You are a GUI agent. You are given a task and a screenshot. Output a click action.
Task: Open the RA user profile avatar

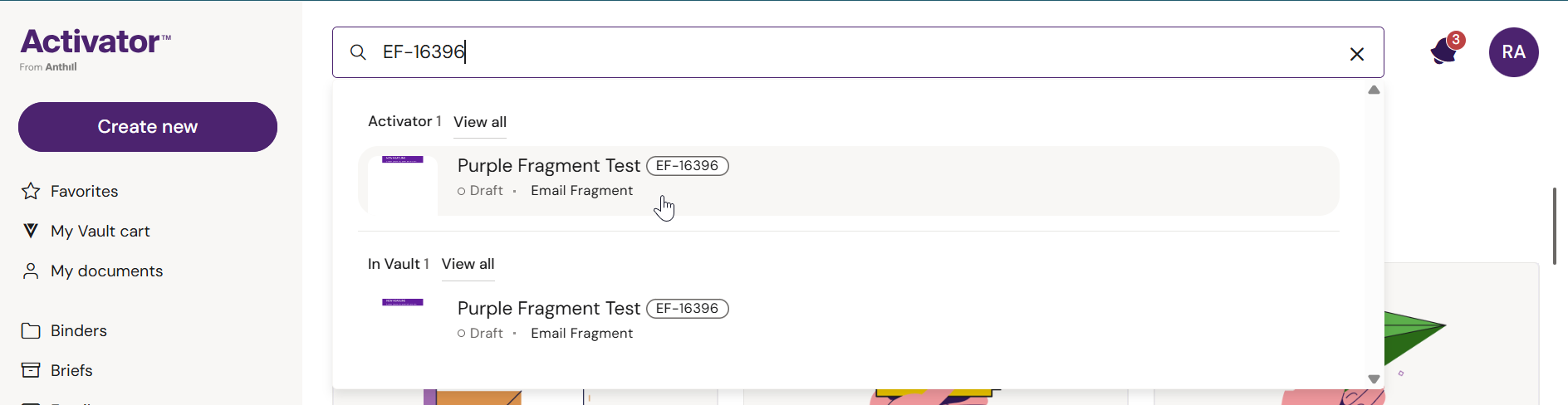pos(1513,52)
